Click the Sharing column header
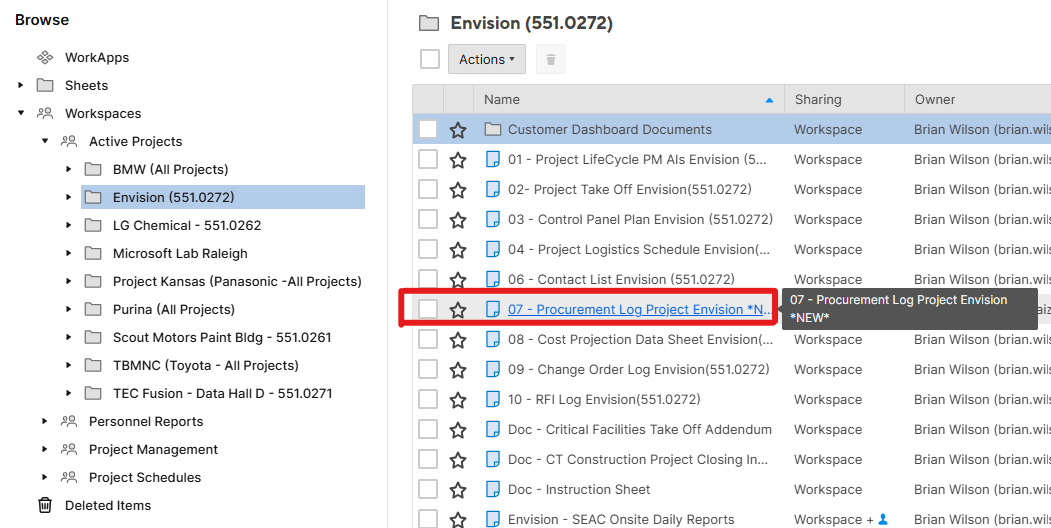 [817, 100]
